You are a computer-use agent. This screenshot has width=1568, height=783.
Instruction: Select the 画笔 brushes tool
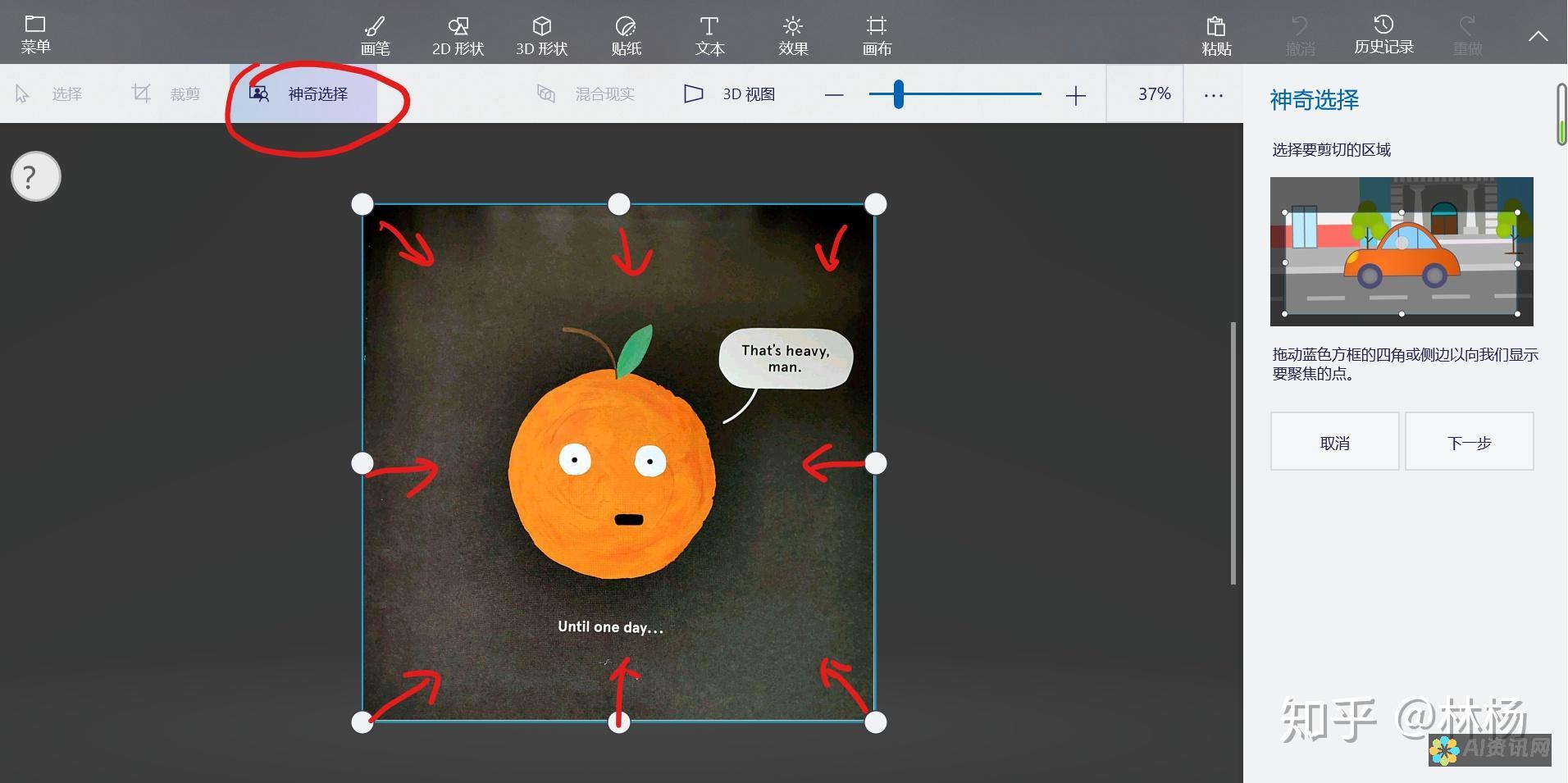(x=376, y=36)
